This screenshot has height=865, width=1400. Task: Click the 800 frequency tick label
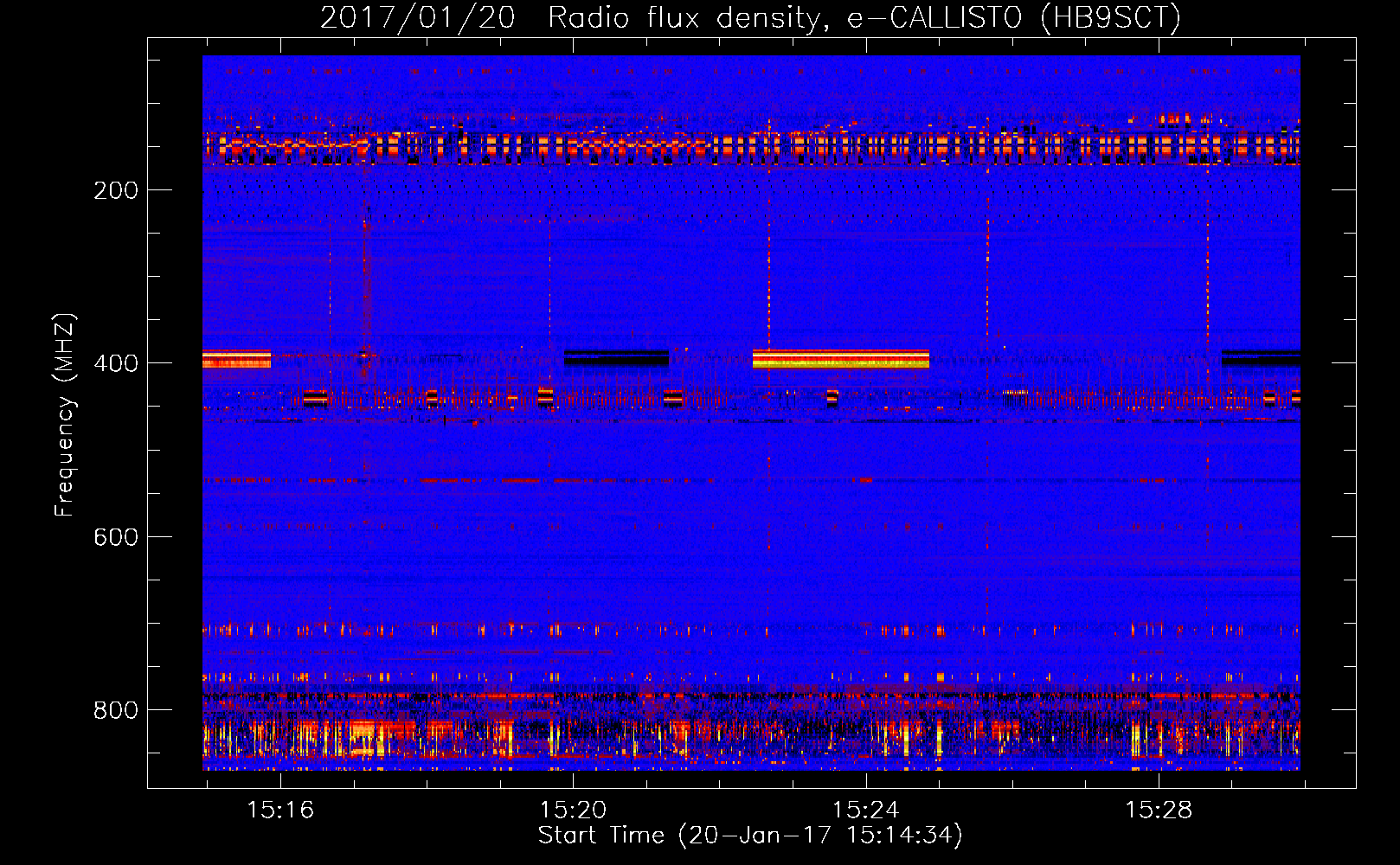[x=116, y=710]
